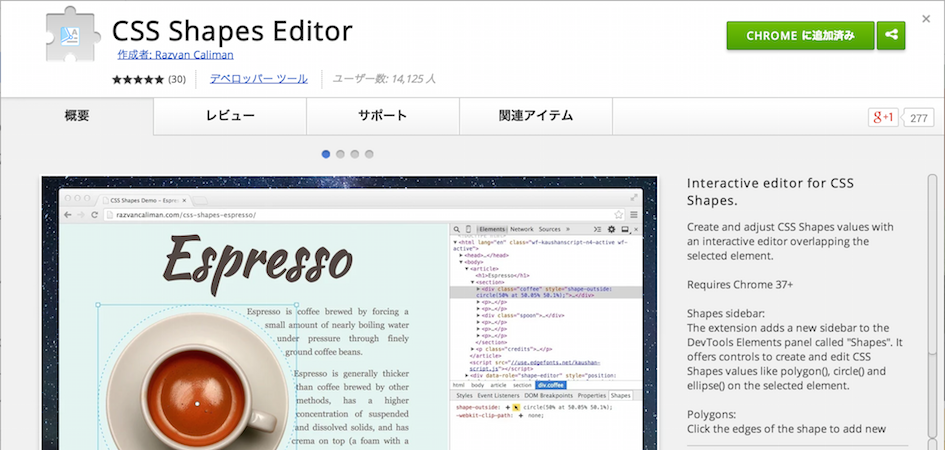Click the DevTools console drawer icon in screenshot
The image size is (945, 450).
pyautogui.click(x=597, y=230)
